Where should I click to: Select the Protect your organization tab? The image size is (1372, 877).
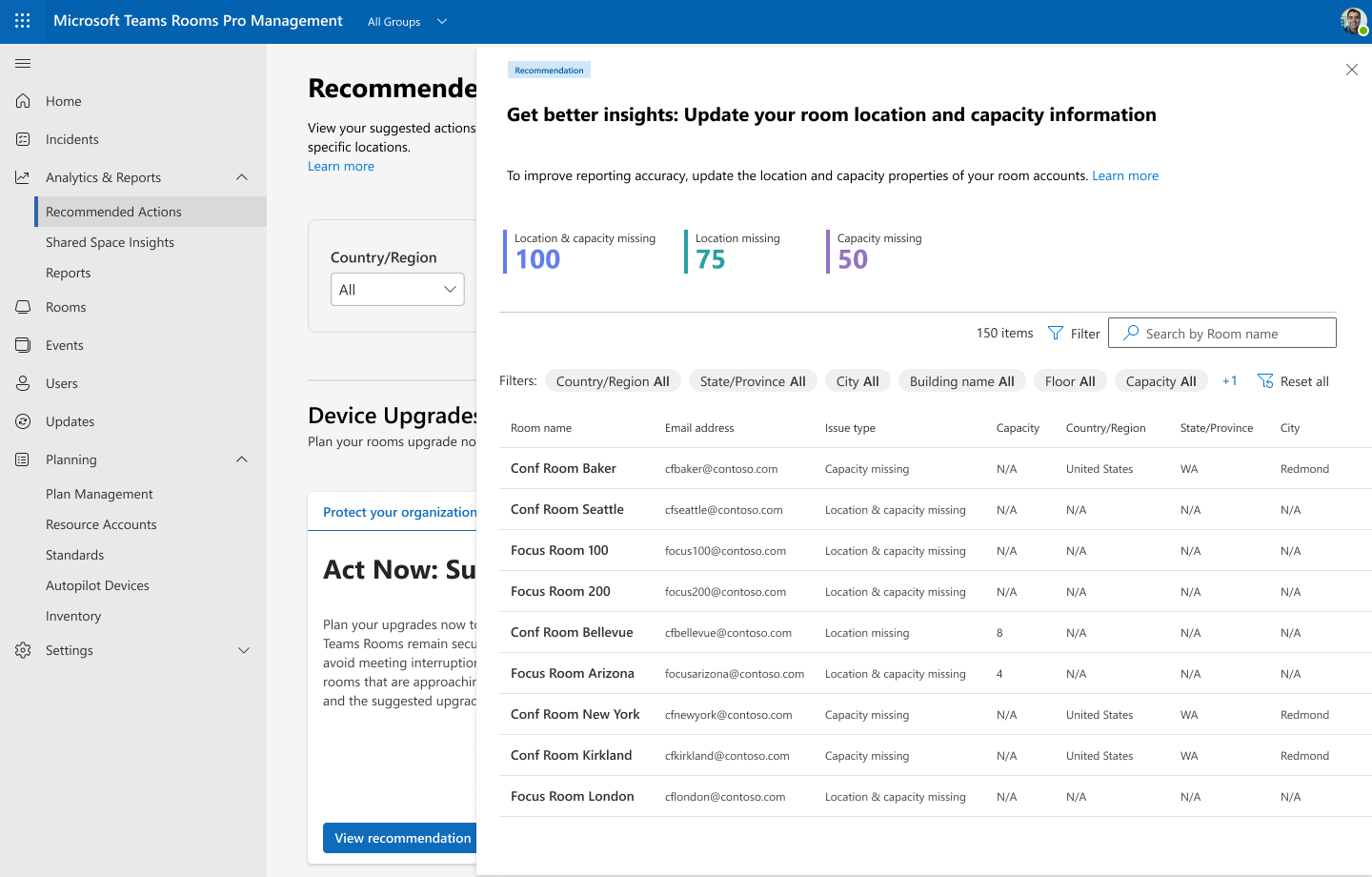(x=400, y=512)
